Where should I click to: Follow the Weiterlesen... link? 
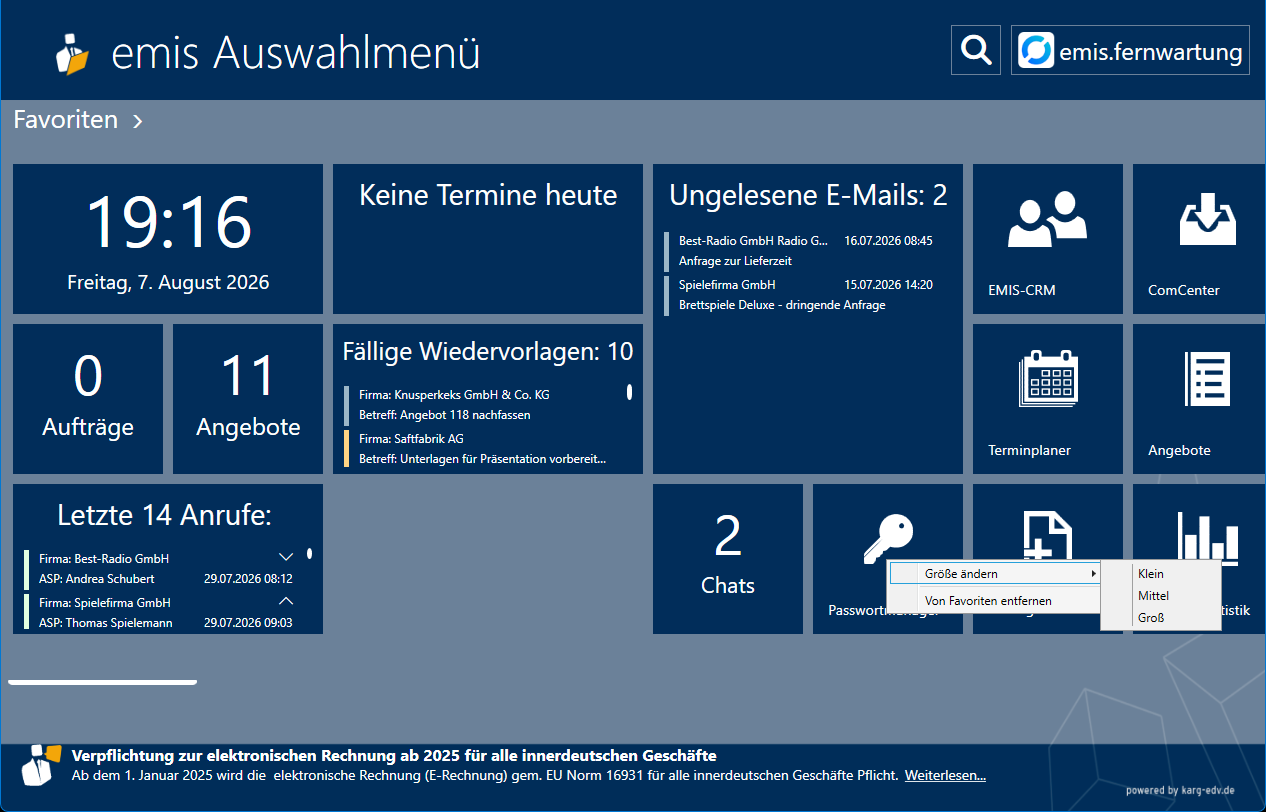pos(945,775)
